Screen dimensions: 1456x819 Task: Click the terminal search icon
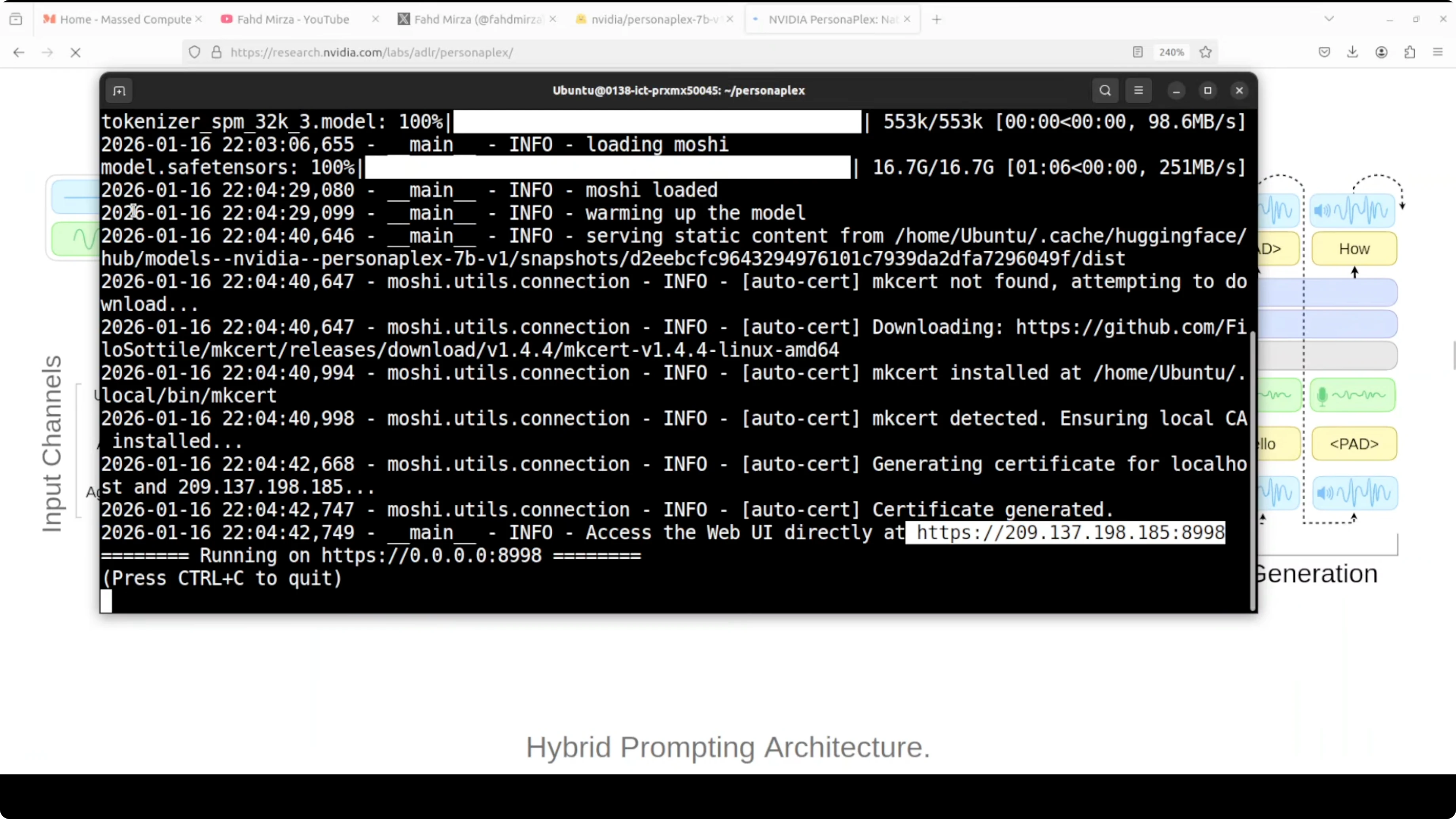1105,91
